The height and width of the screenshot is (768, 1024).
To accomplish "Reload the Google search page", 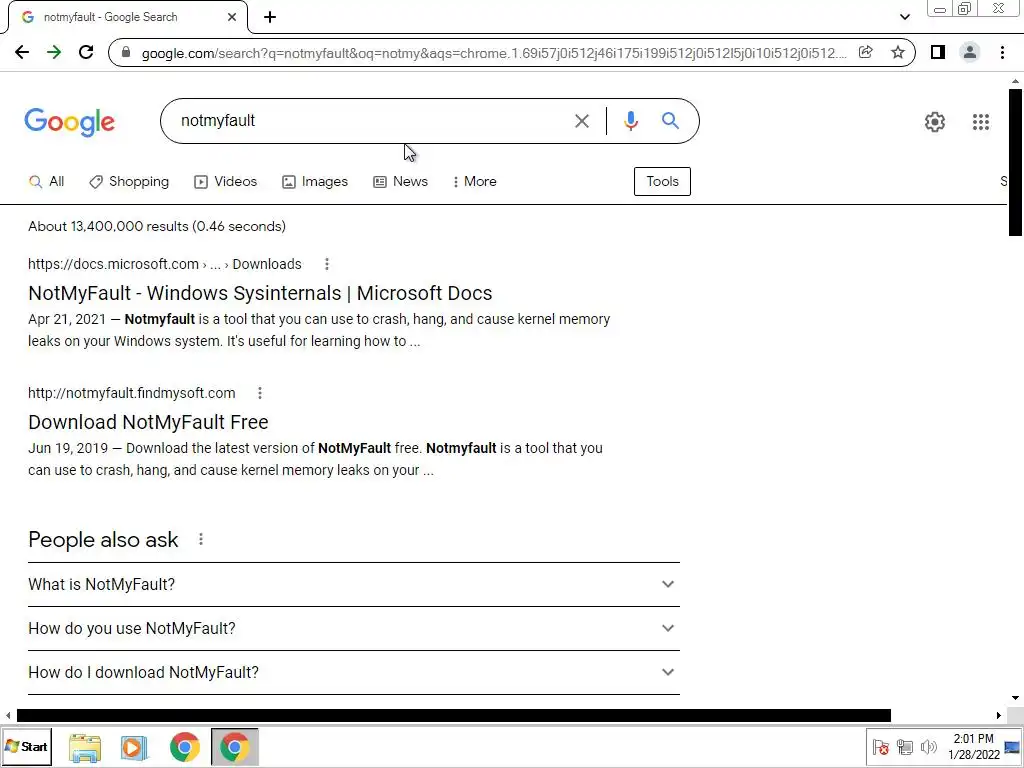I will coord(86,52).
